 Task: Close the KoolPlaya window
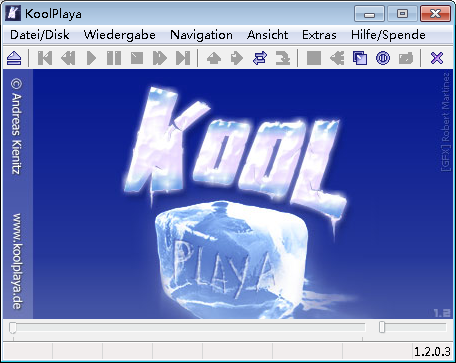click(x=435, y=14)
